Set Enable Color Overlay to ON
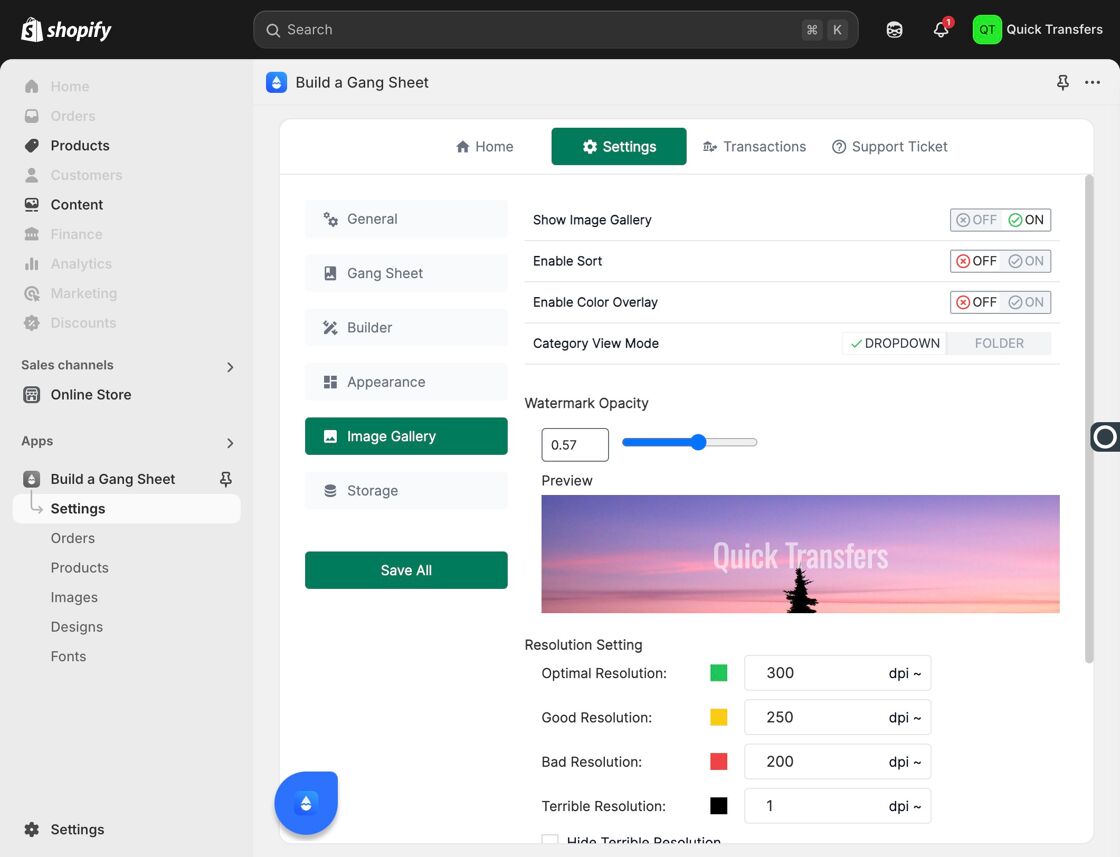Screen dimensions: 1120x857 pyautogui.click(x=1026, y=303)
